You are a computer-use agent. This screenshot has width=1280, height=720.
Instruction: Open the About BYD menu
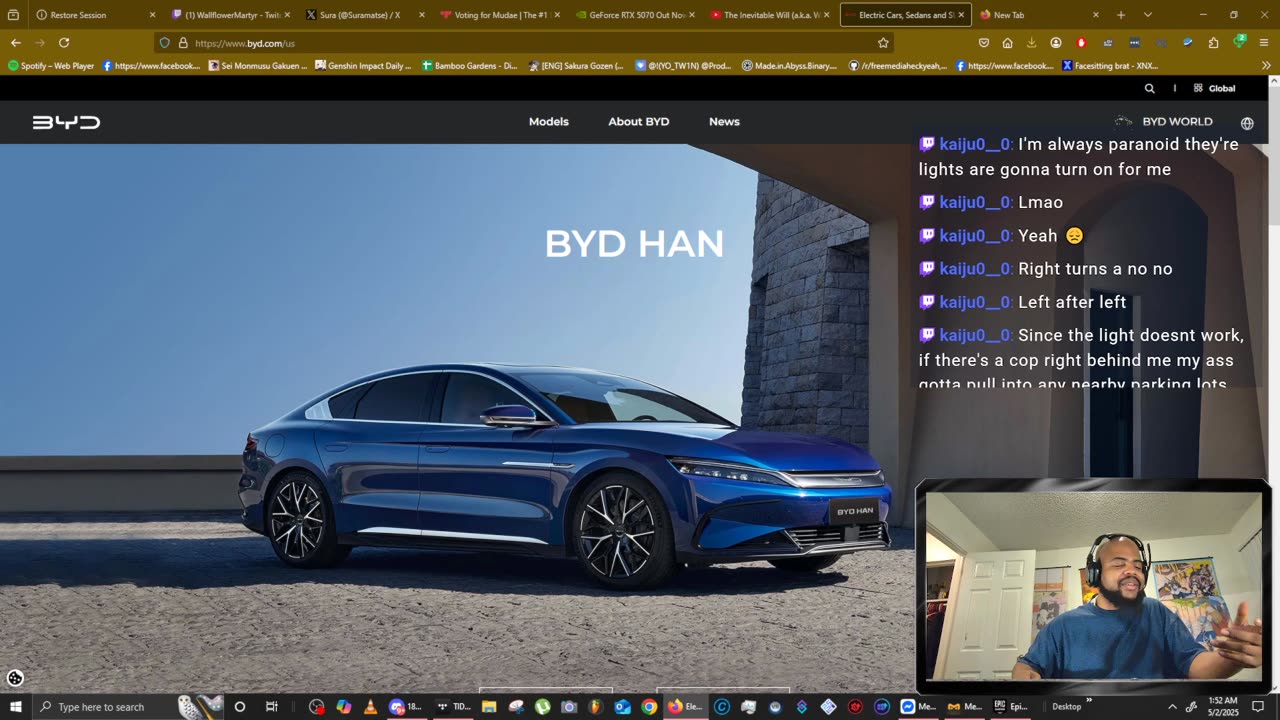[638, 121]
